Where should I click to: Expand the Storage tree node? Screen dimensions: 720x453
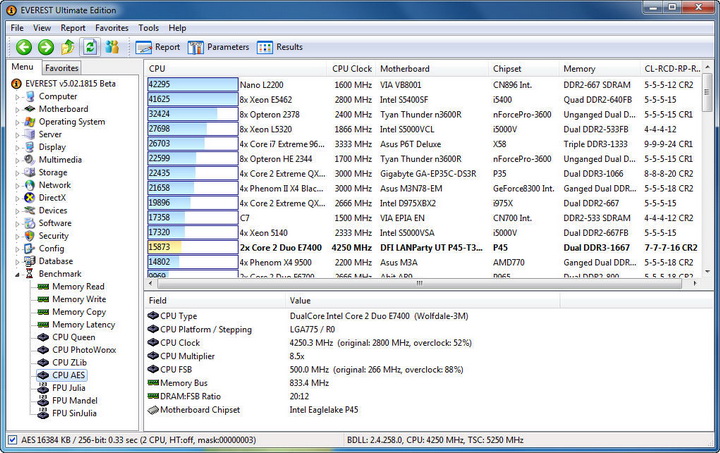pyautogui.click(x=17, y=173)
